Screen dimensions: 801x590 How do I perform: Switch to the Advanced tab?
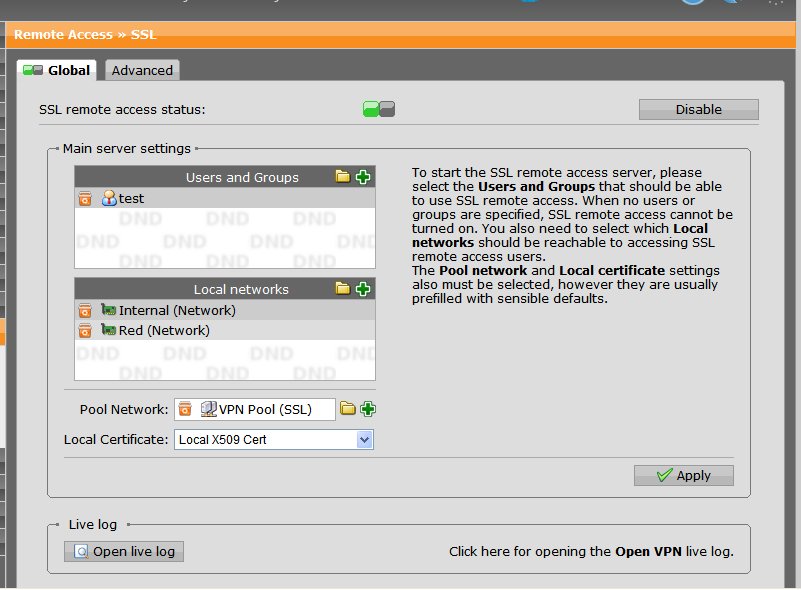click(142, 70)
